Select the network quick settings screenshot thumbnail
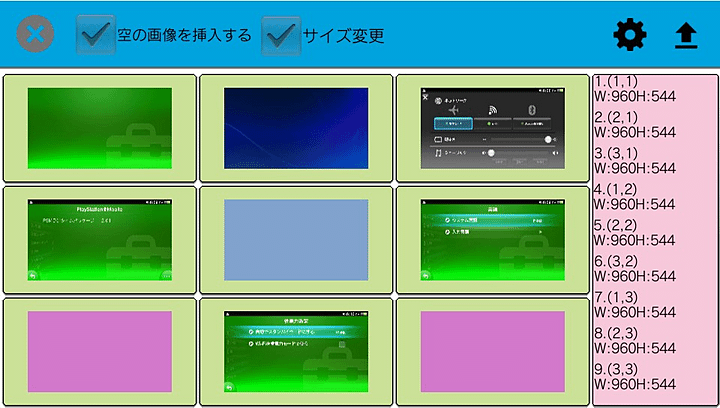 click(x=492, y=128)
